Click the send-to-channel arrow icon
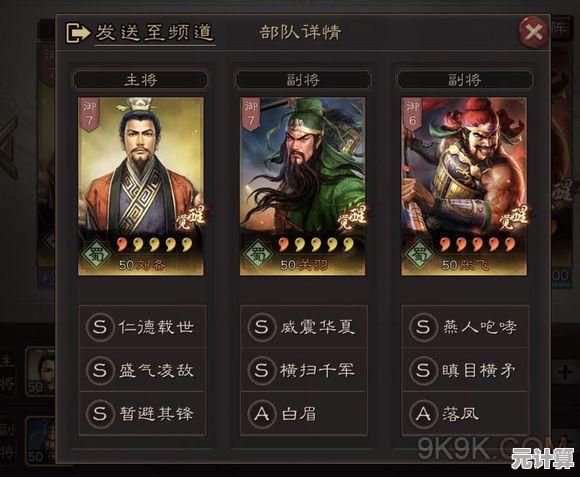The image size is (580, 477). [78, 33]
